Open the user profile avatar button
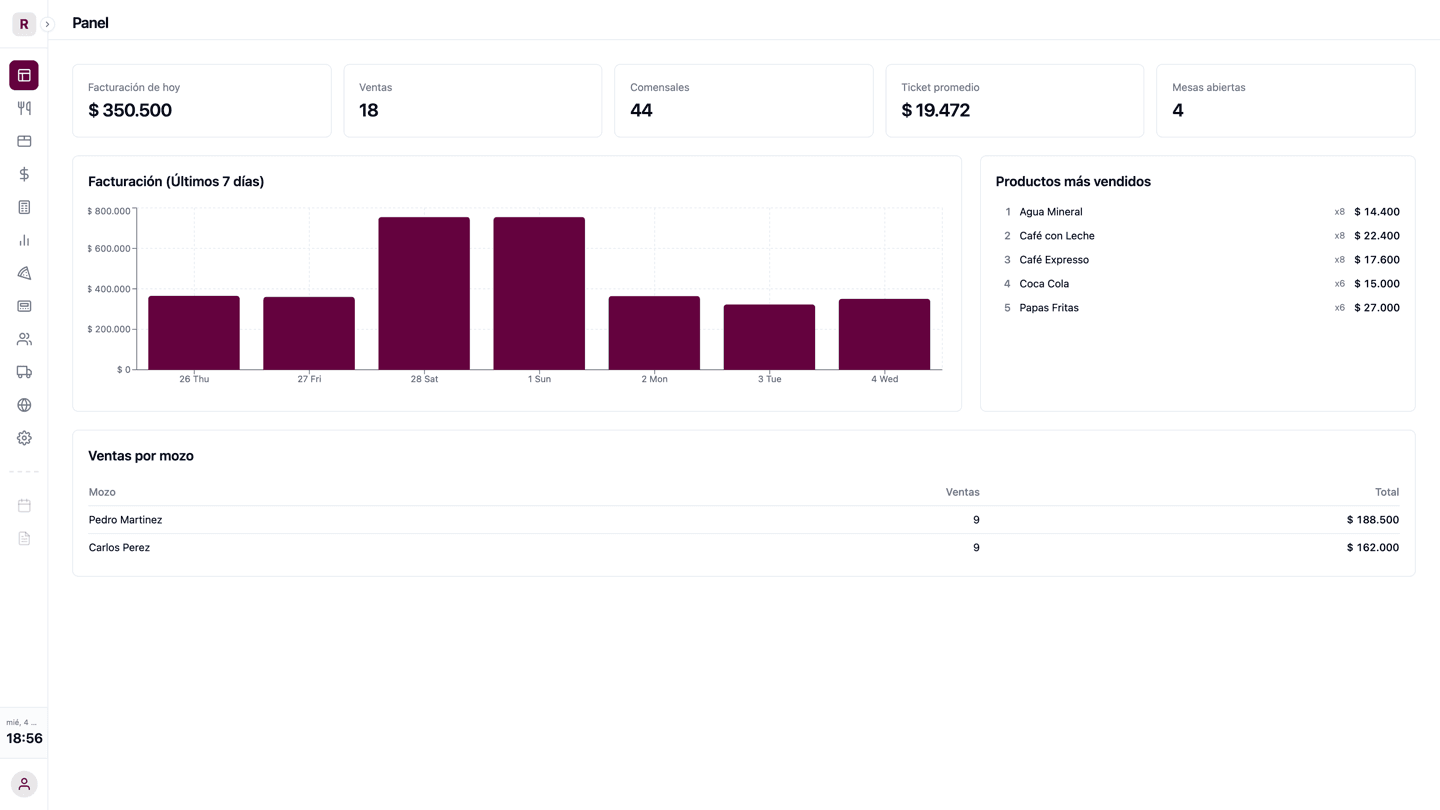The width and height of the screenshot is (1440, 810). (x=24, y=784)
